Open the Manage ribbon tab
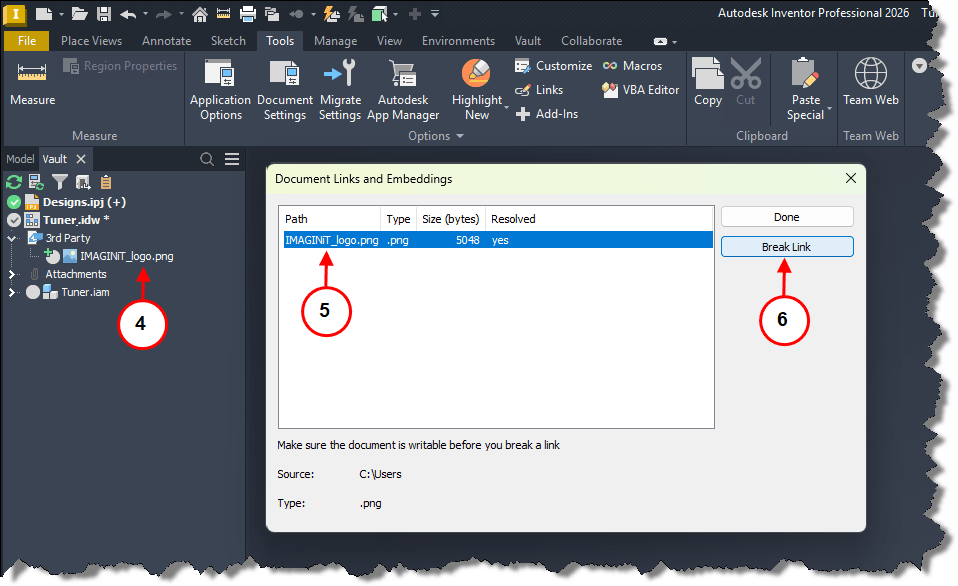958x586 pixels. pos(335,41)
